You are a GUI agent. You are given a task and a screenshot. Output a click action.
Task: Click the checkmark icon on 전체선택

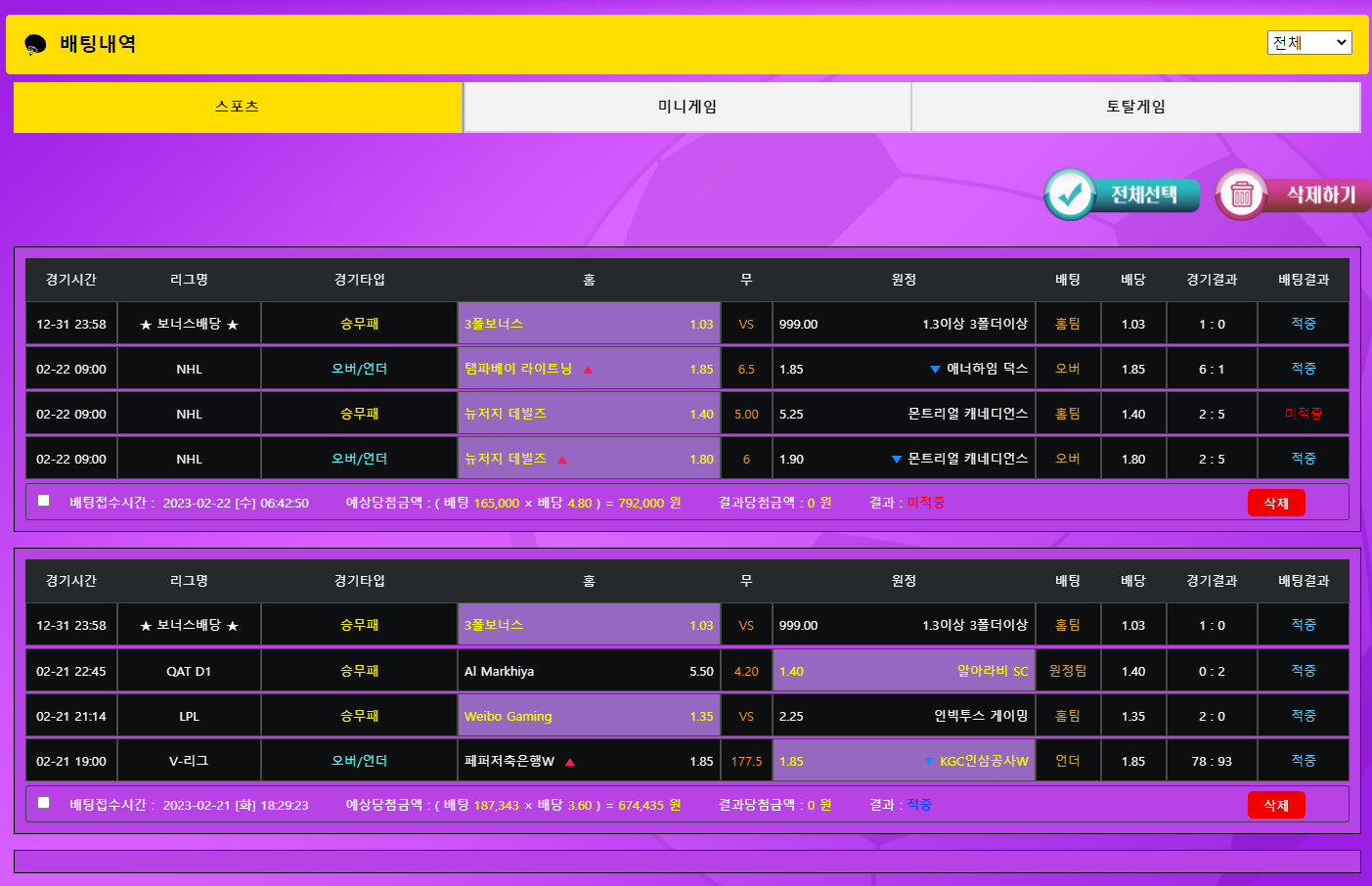click(x=1070, y=195)
